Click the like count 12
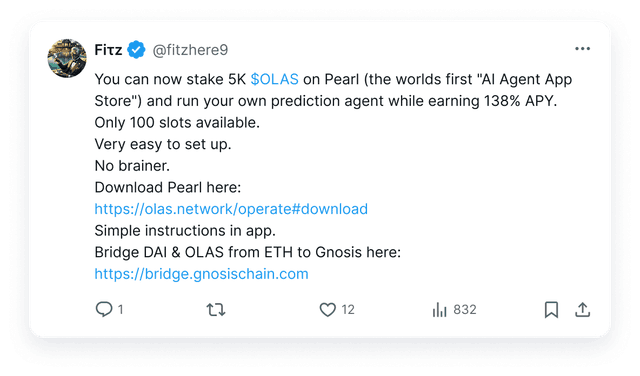Screen dimensions: 640x376 [348, 309]
